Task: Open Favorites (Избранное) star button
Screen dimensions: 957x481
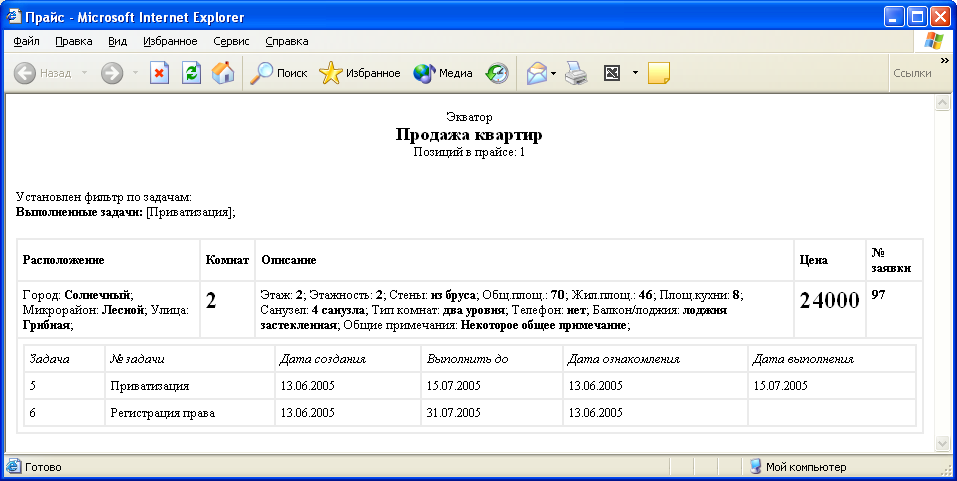Action: 359,73
